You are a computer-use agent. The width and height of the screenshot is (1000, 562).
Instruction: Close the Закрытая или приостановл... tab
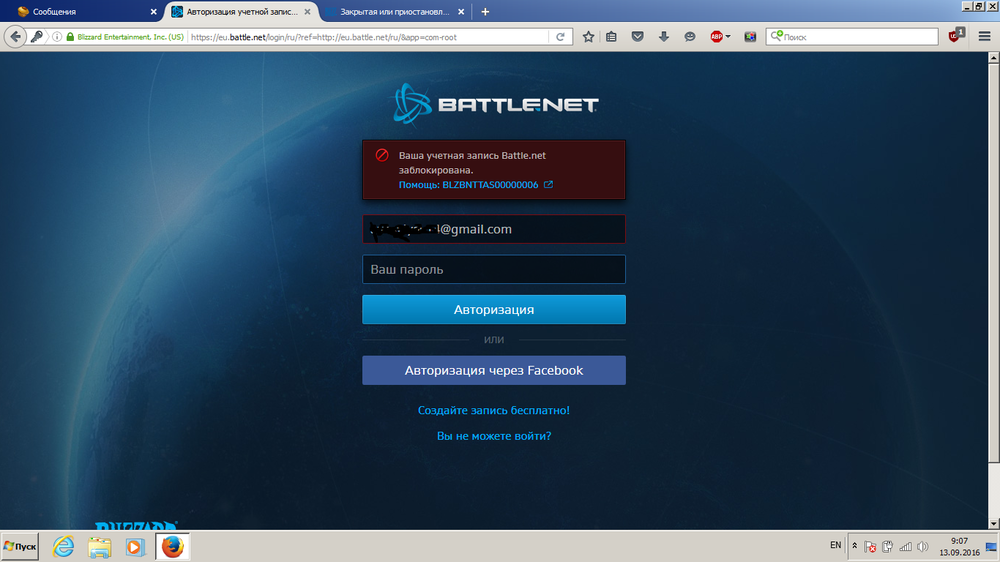[x=461, y=11]
